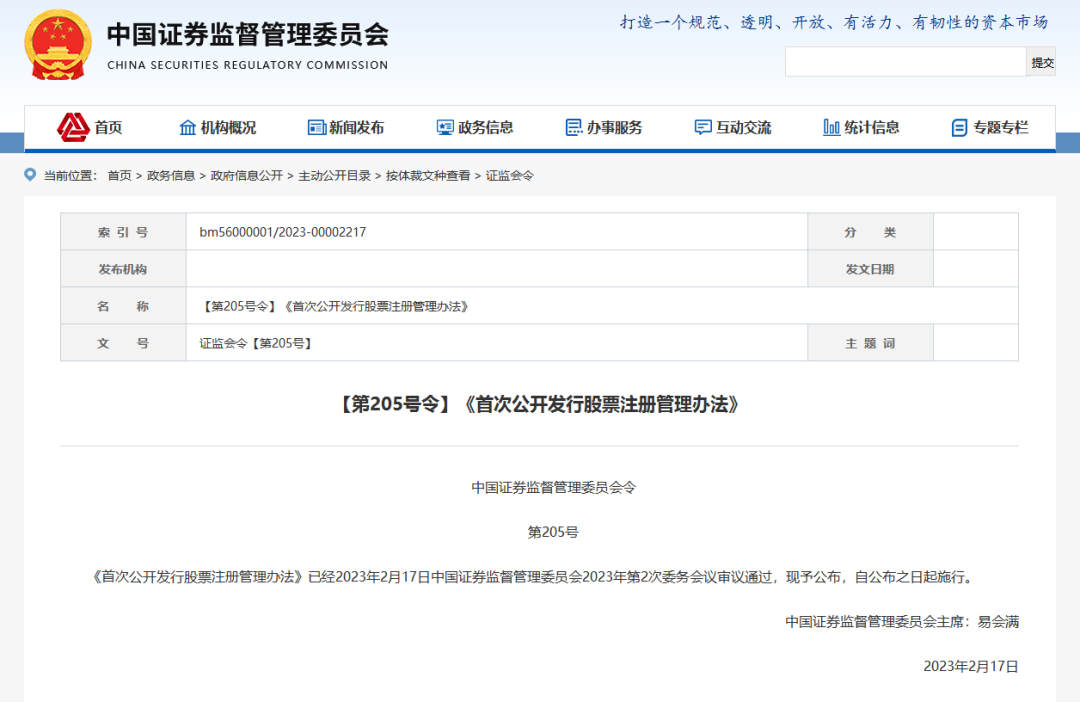Click the building icon beside 机构概况
Screen dimensions: 1080x702
(x=187, y=127)
